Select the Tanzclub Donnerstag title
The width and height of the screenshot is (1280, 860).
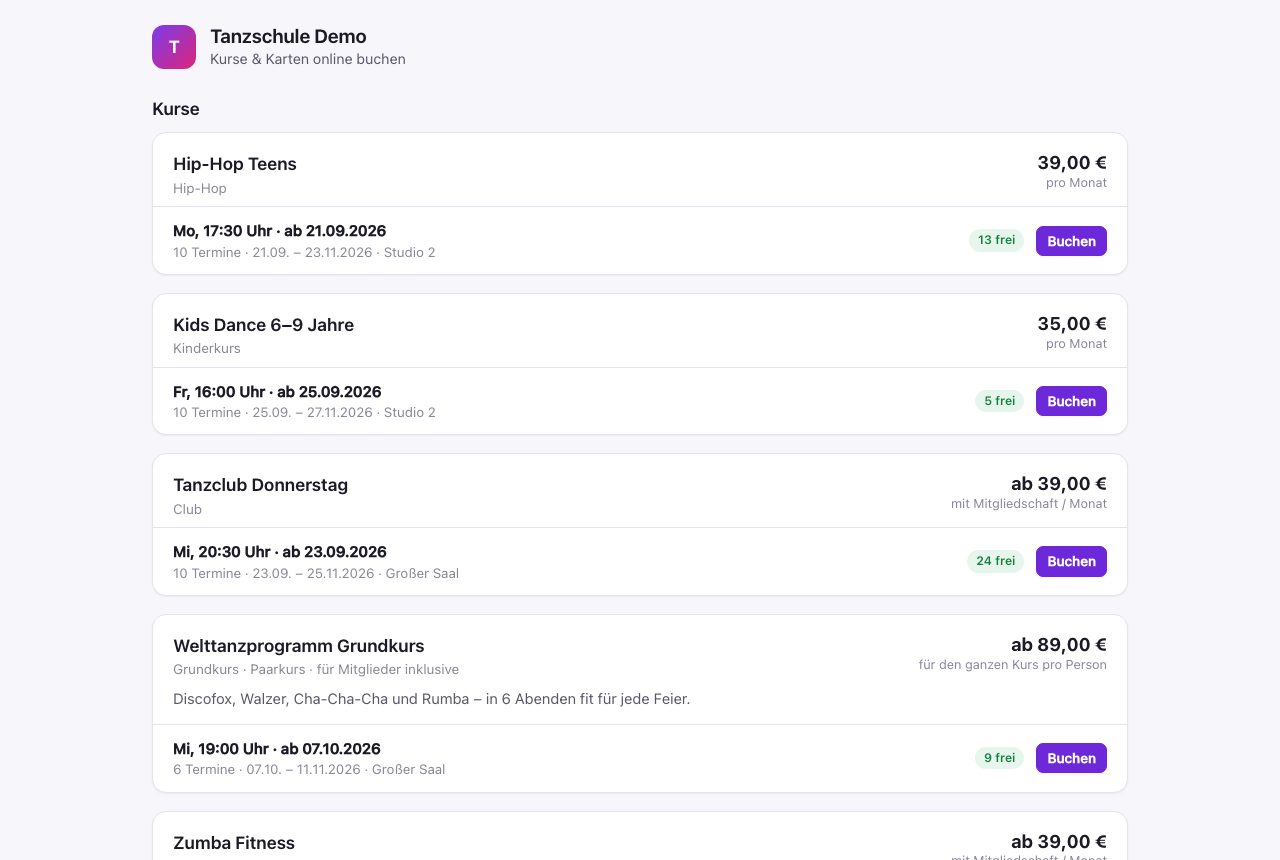tap(260, 485)
